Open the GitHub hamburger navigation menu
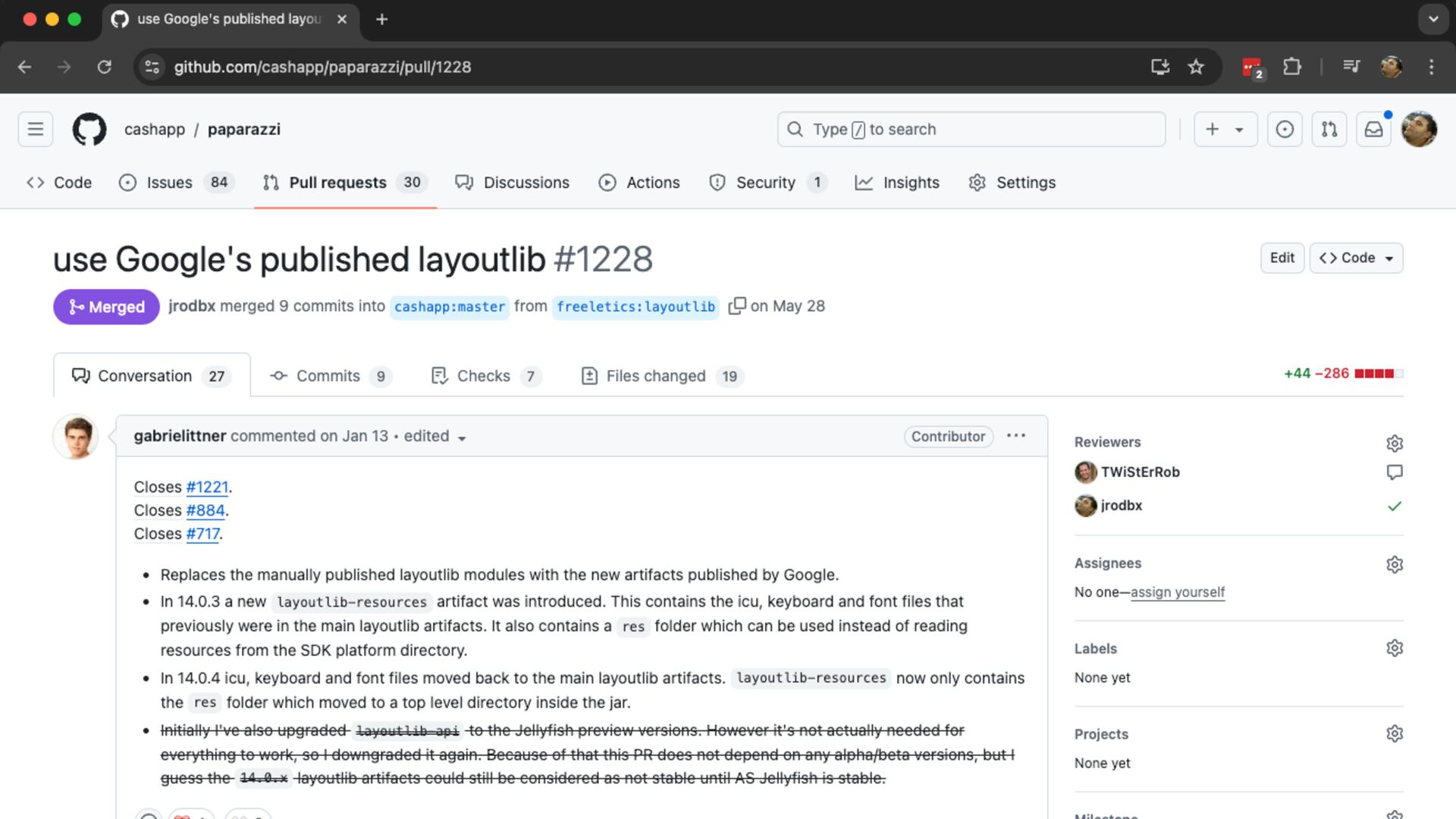The height and width of the screenshot is (819, 1456). (x=36, y=129)
